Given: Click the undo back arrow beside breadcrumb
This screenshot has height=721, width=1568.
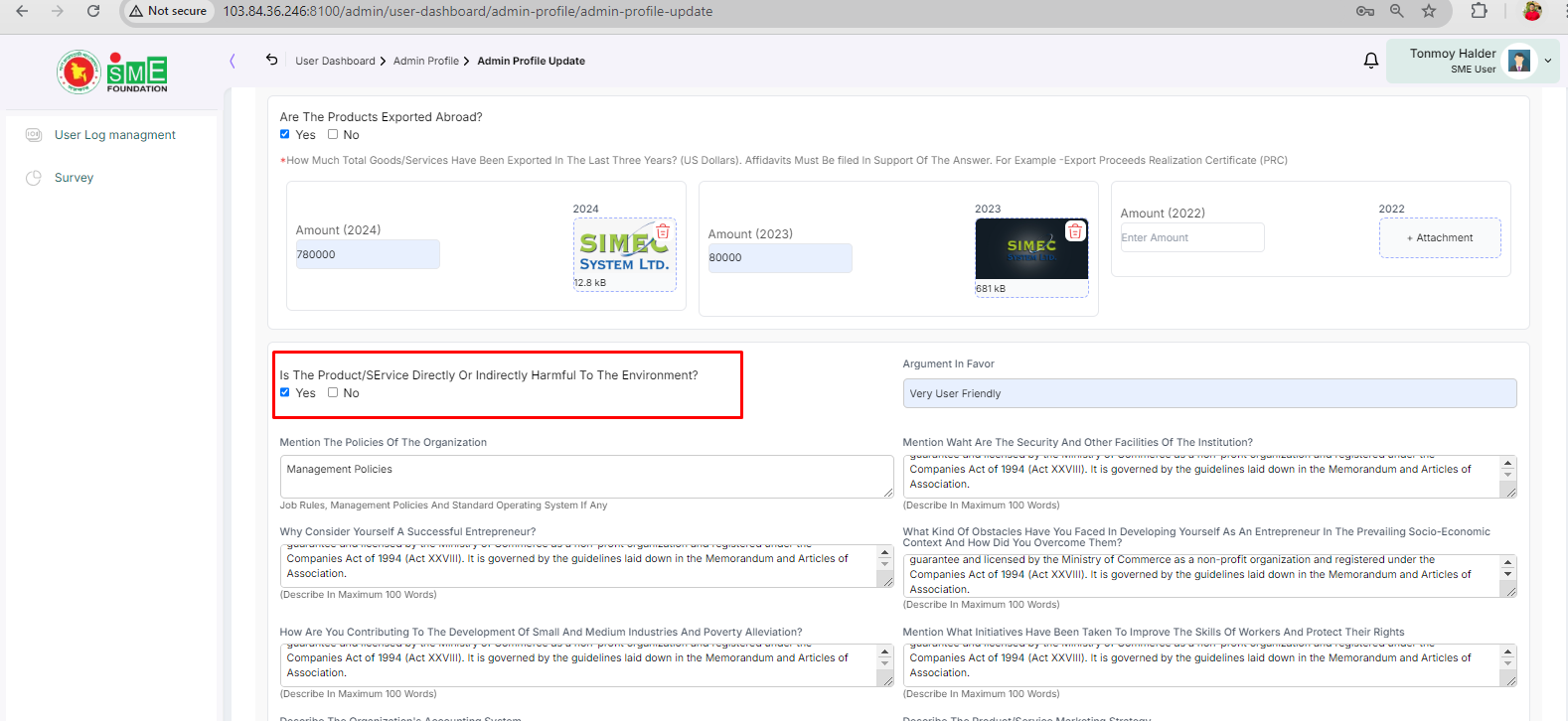Looking at the screenshot, I should 271,60.
